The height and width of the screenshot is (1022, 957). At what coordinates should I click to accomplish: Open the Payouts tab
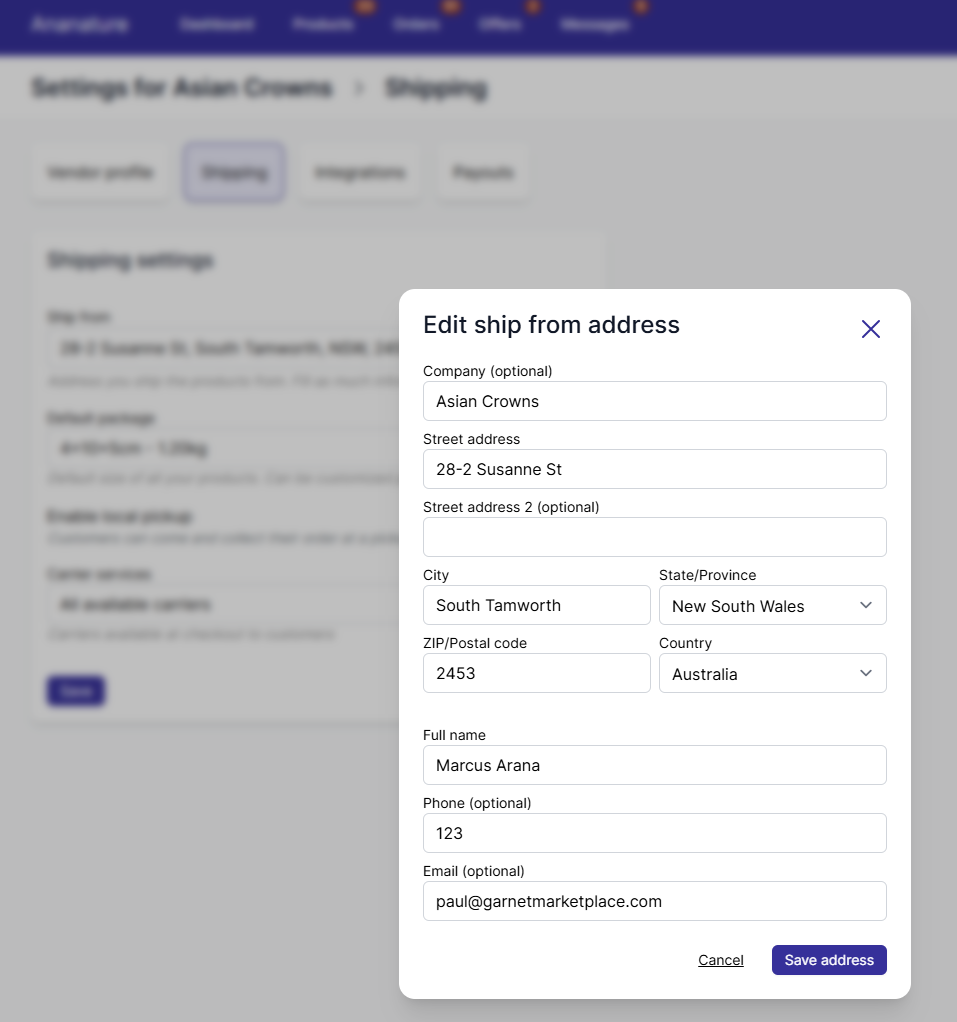483,172
